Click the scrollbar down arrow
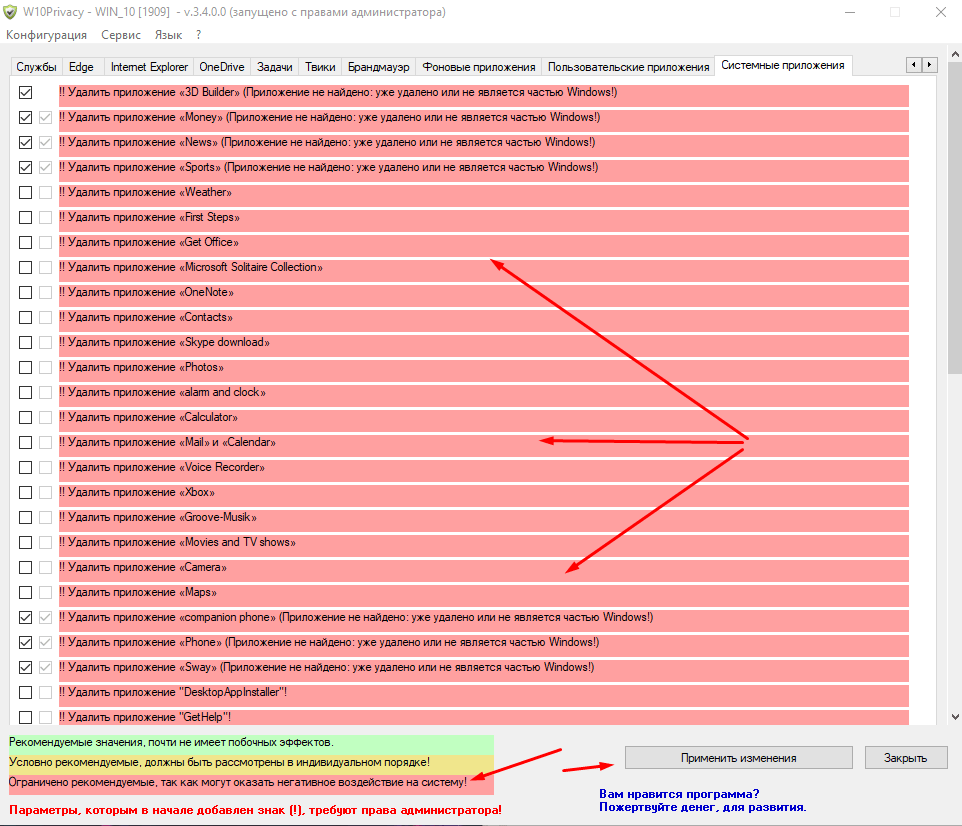 pos(955,716)
